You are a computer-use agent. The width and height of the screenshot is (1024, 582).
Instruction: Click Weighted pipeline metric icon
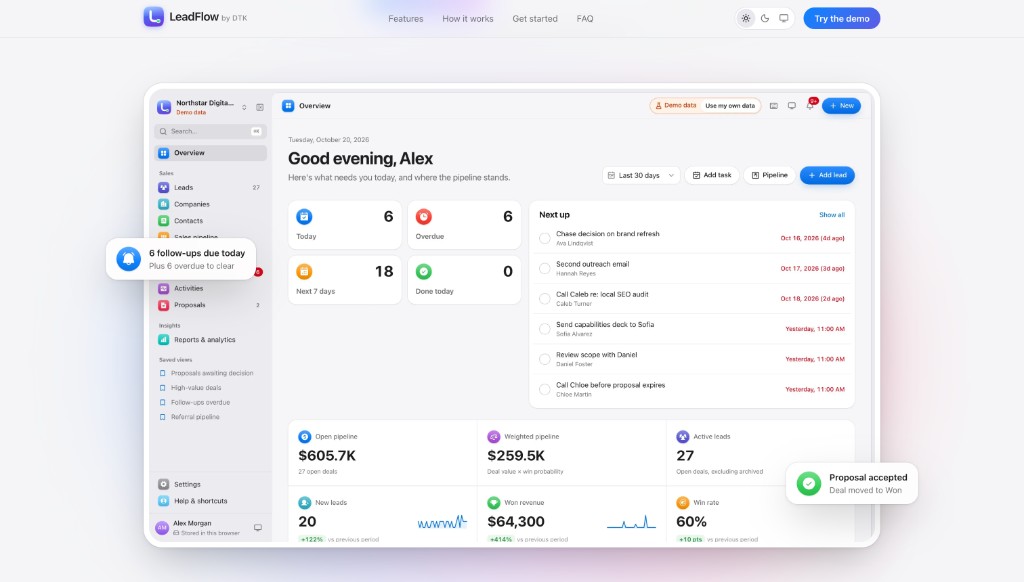(x=494, y=436)
